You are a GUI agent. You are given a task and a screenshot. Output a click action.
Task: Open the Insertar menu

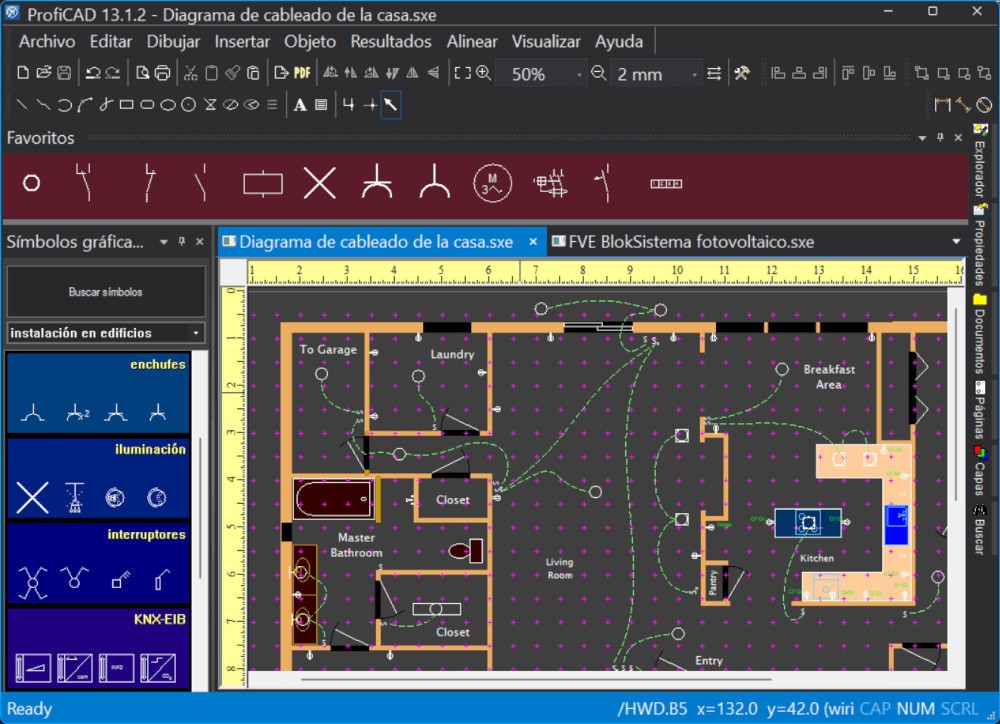pyautogui.click(x=242, y=41)
